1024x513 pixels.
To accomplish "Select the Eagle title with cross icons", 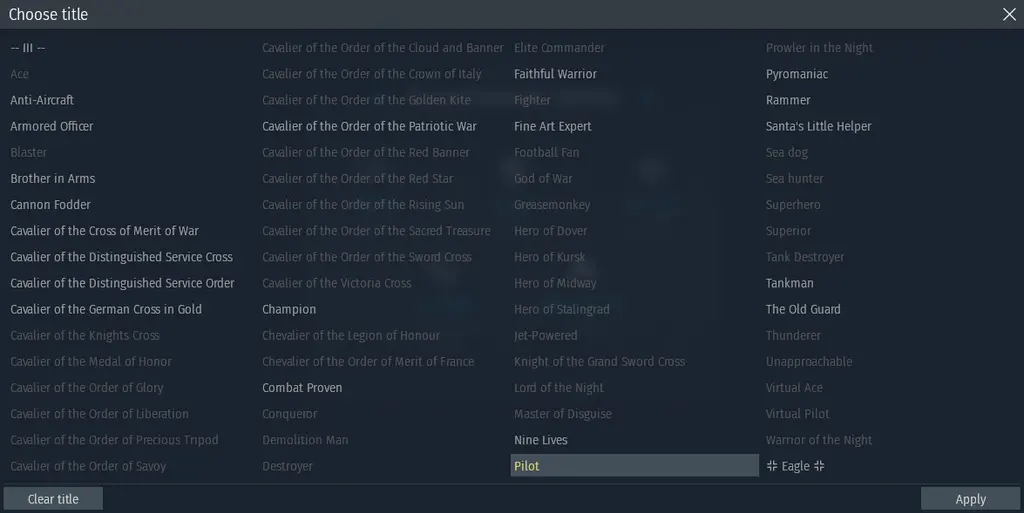I will (x=795, y=466).
